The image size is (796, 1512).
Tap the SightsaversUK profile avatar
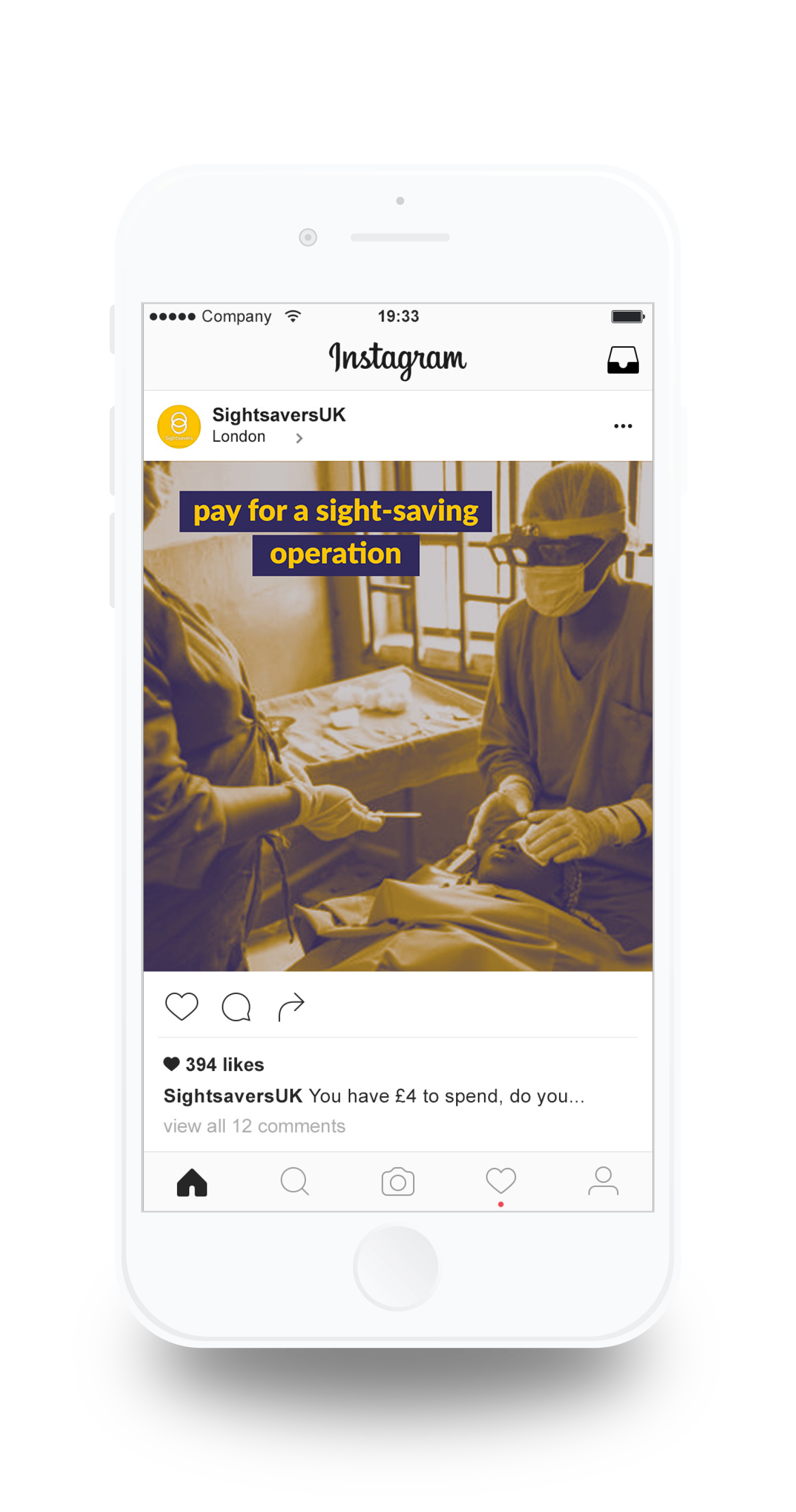[x=179, y=427]
